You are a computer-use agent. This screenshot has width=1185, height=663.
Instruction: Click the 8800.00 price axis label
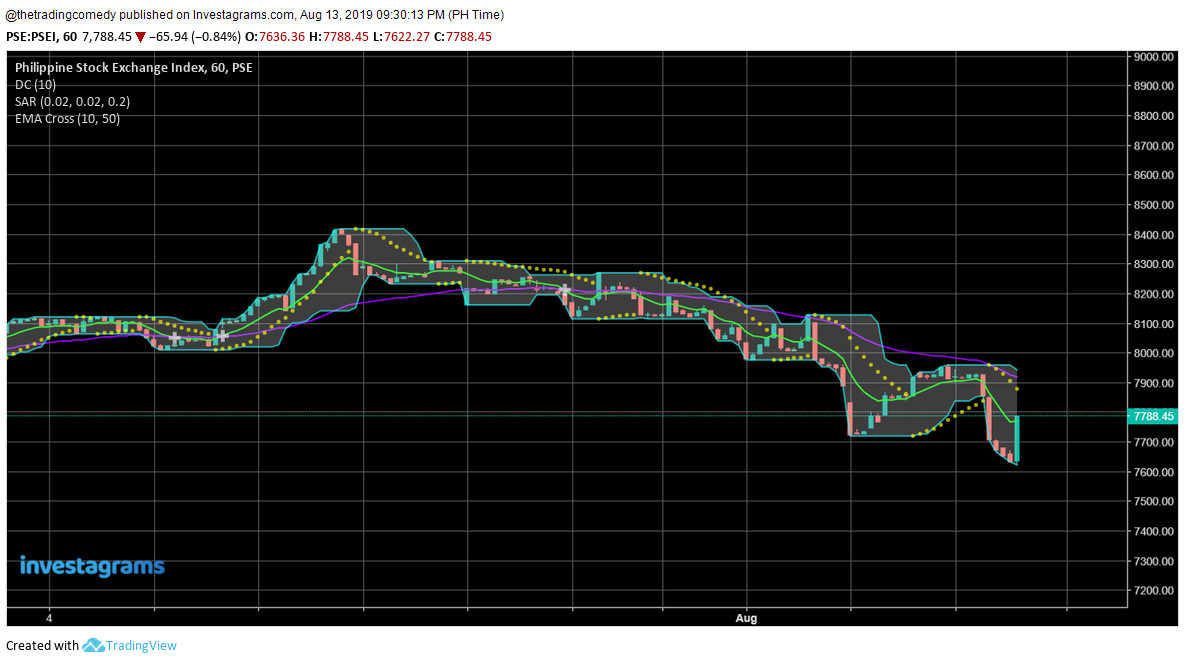tap(1153, 116)
